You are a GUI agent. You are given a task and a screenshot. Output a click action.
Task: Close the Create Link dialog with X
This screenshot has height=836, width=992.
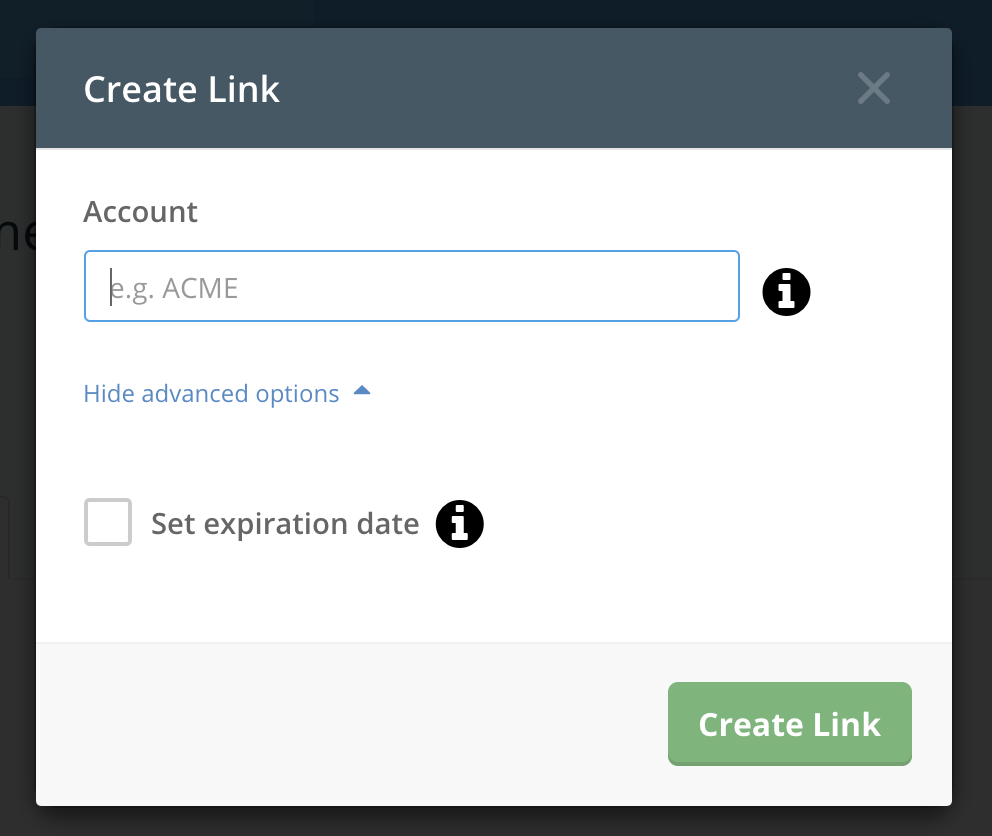coord(874,88)
